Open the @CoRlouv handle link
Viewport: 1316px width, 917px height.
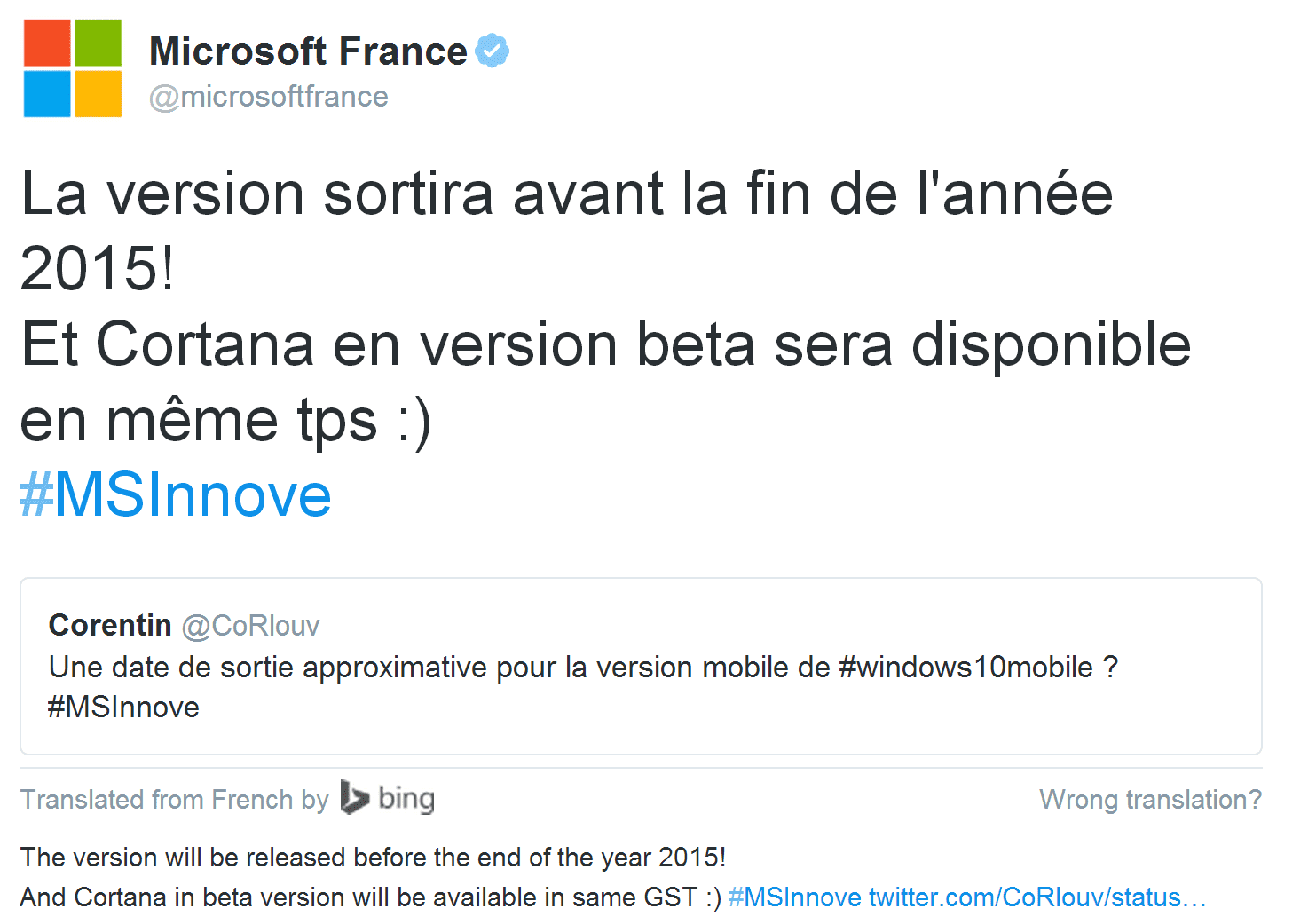pos(250,626)
